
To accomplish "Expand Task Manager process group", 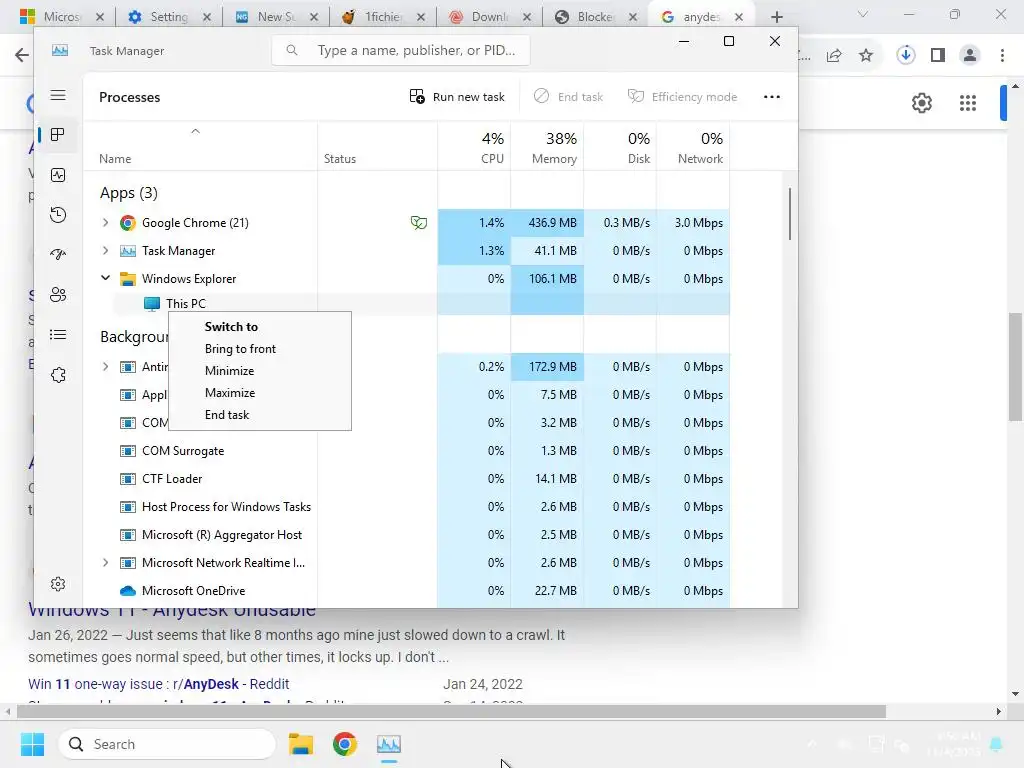I will point(105,251).
